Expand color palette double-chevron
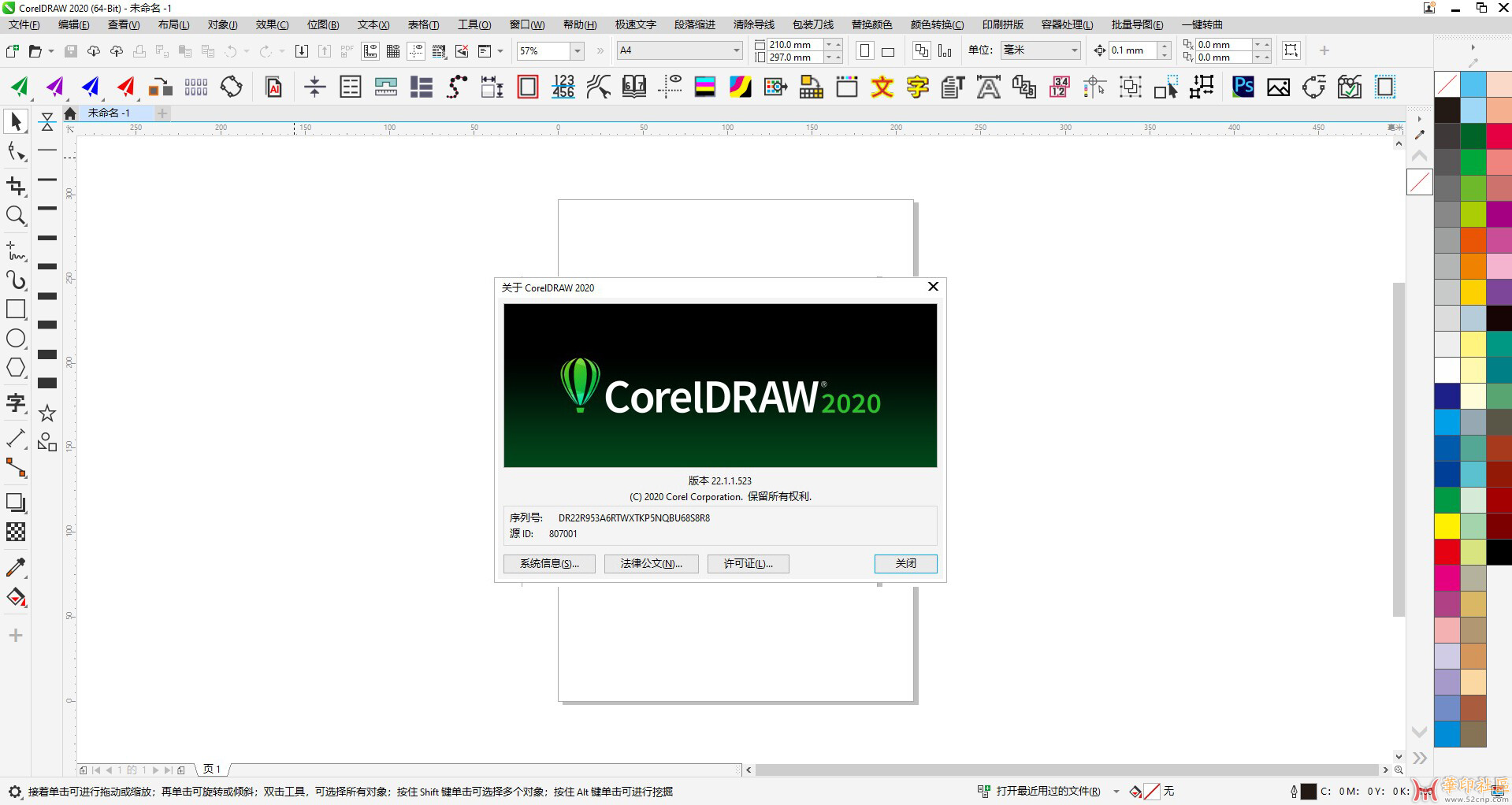This screenshot has width=1512, height=805. pos(1420,758)
